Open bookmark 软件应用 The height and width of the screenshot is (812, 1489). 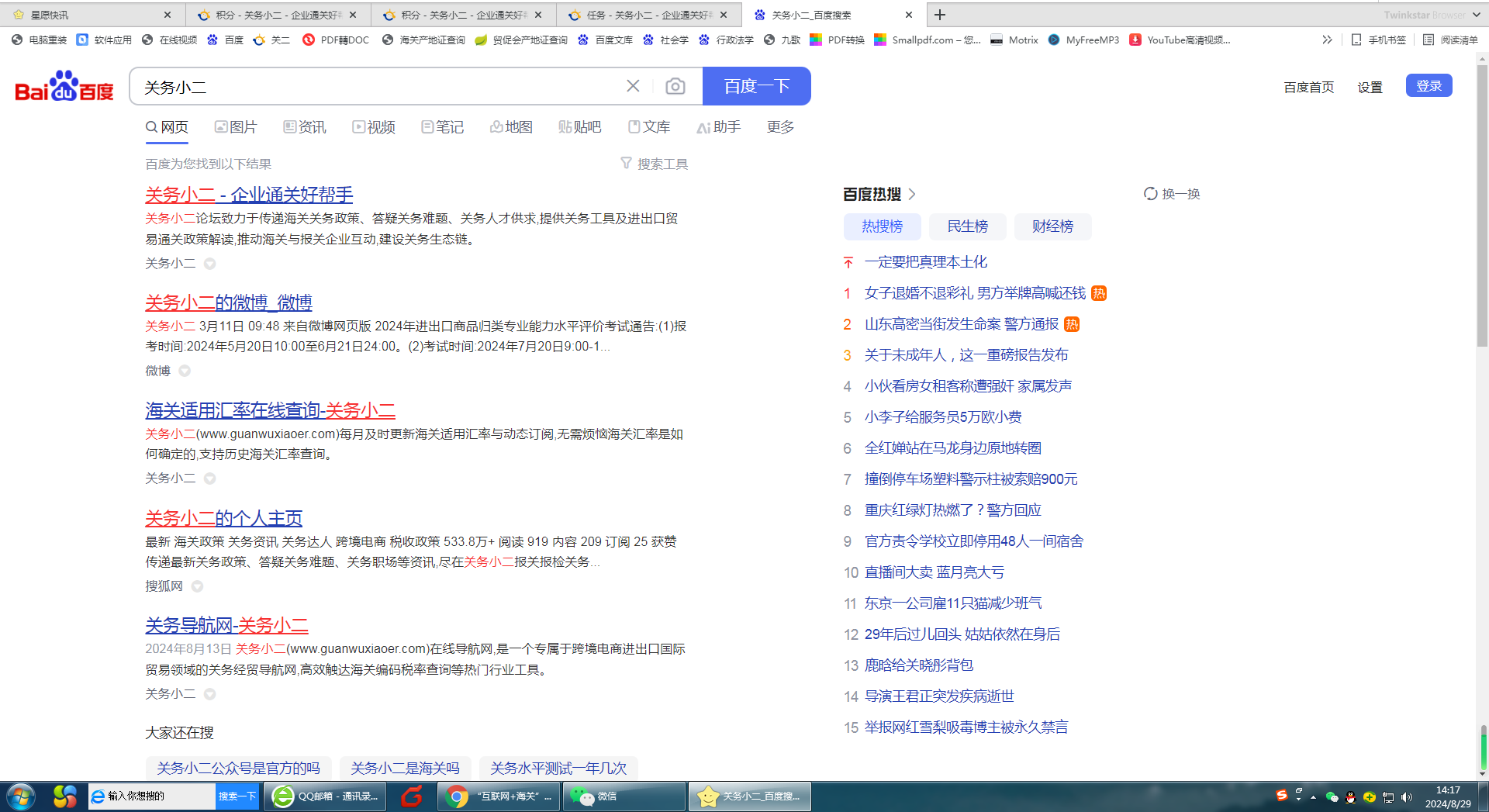coord(105,40)
